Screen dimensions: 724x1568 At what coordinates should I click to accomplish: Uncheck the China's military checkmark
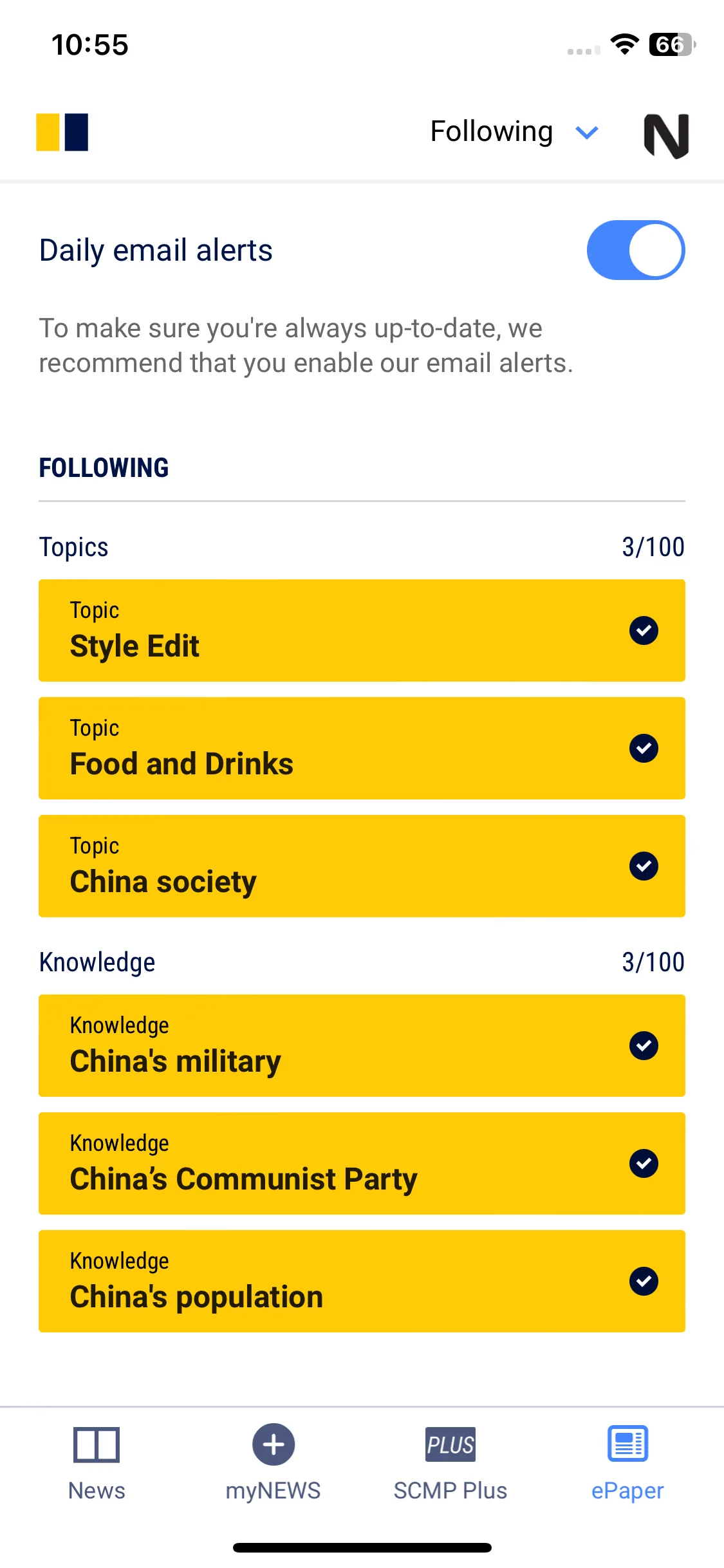click(644, 1046)
